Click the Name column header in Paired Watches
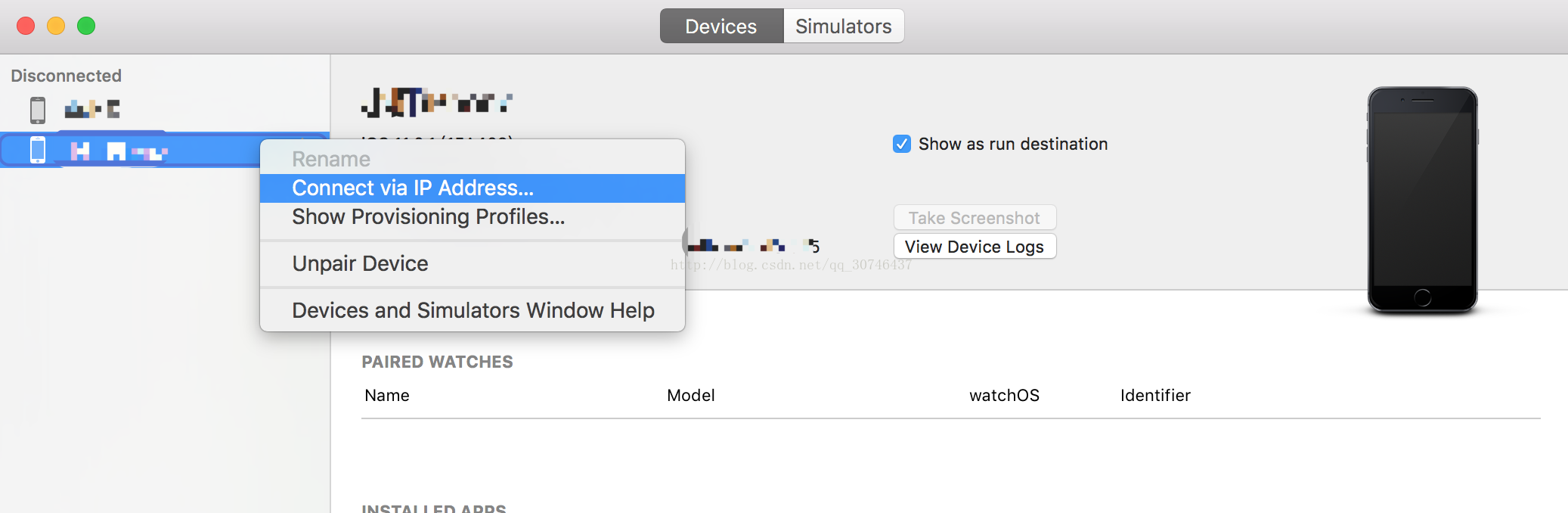The height and width of the screenshot is (513, 1568). 387,396
